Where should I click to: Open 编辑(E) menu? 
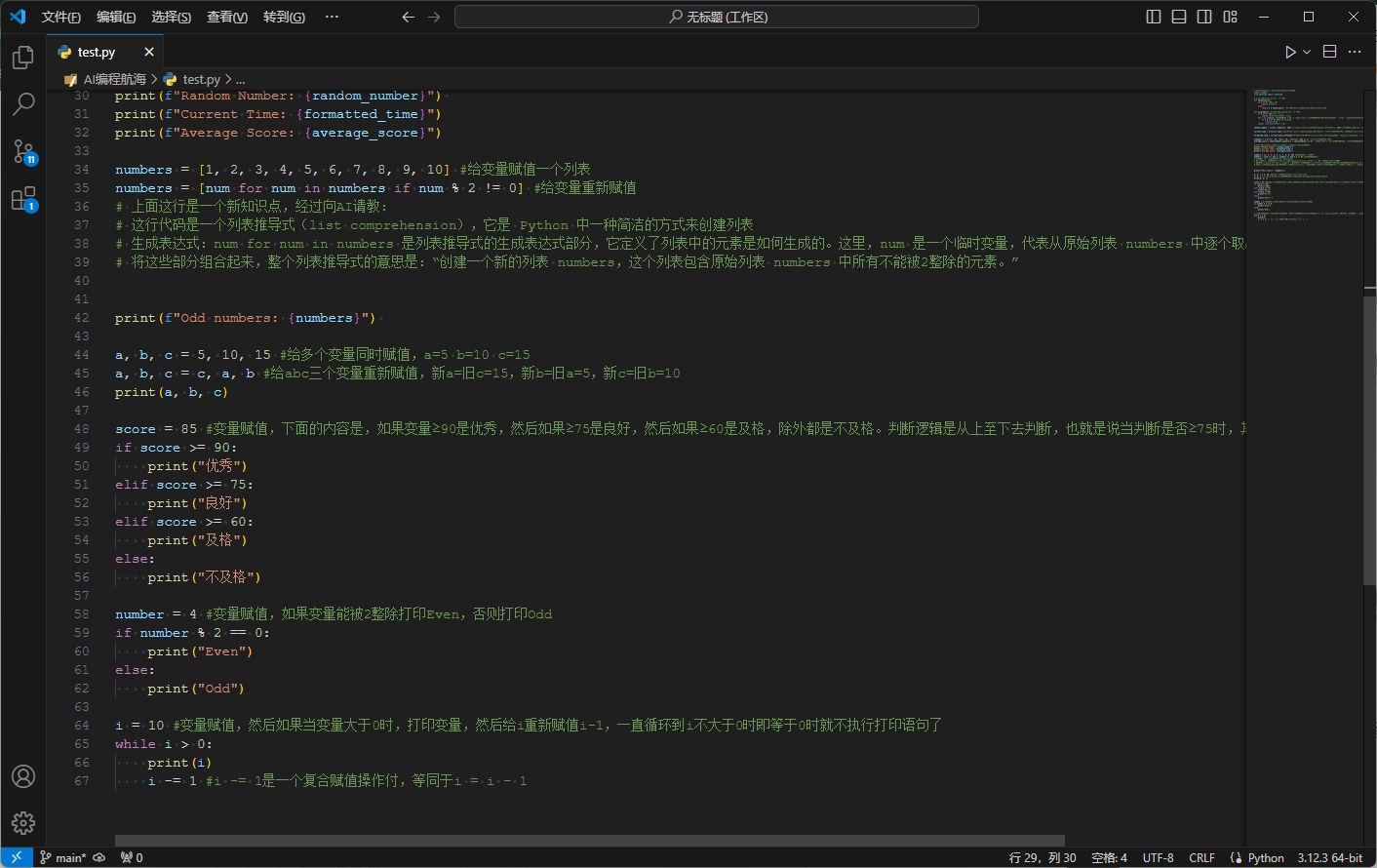click(x=116, y=17)
